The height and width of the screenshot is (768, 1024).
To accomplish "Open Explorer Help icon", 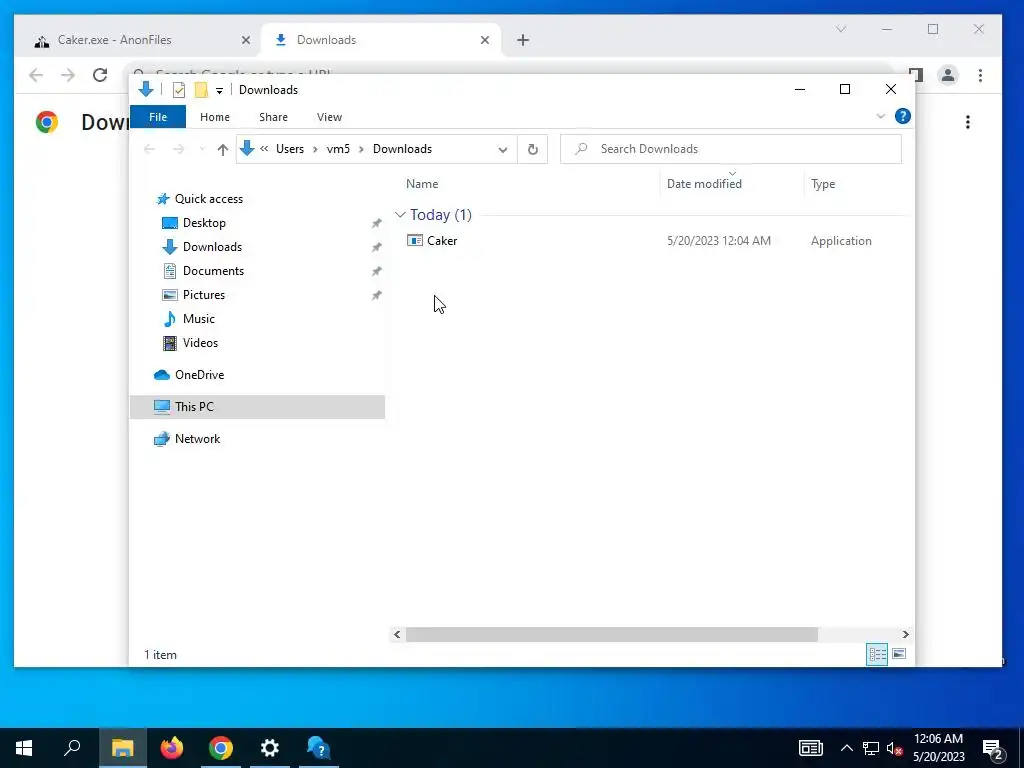I will pos(903,116).
